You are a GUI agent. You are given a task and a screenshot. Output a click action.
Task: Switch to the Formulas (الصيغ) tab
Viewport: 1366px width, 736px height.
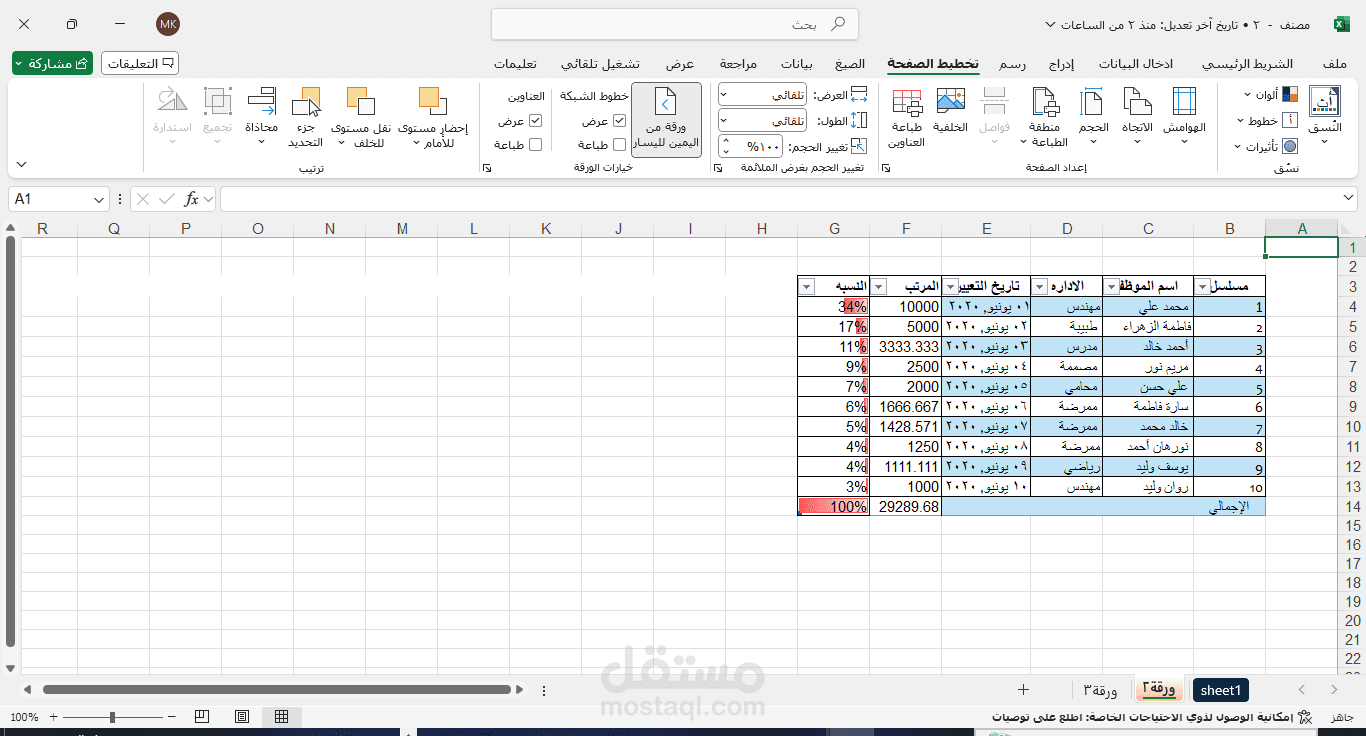point(850,64)
